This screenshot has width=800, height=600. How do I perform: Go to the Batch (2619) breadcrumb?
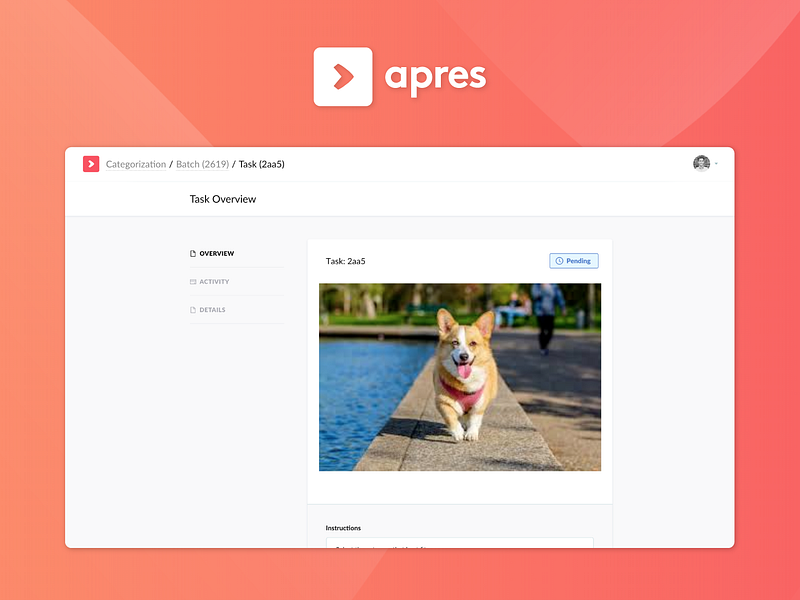[x=203, y=164]
